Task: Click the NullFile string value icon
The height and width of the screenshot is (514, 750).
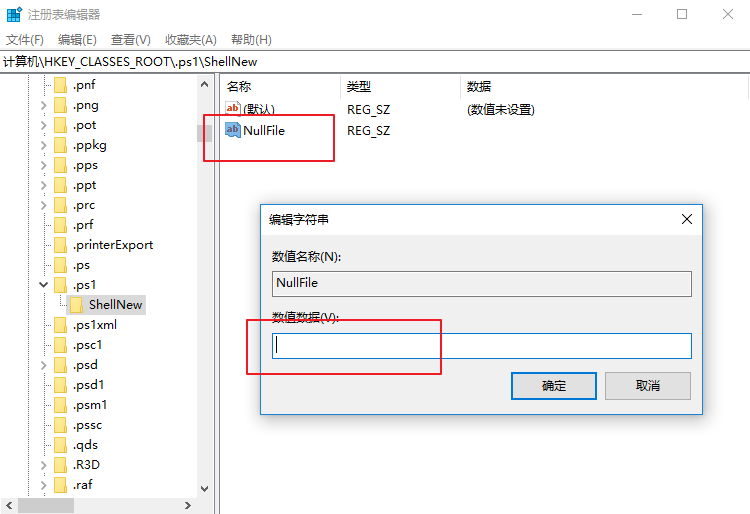Action: click(x=232, y=130)
